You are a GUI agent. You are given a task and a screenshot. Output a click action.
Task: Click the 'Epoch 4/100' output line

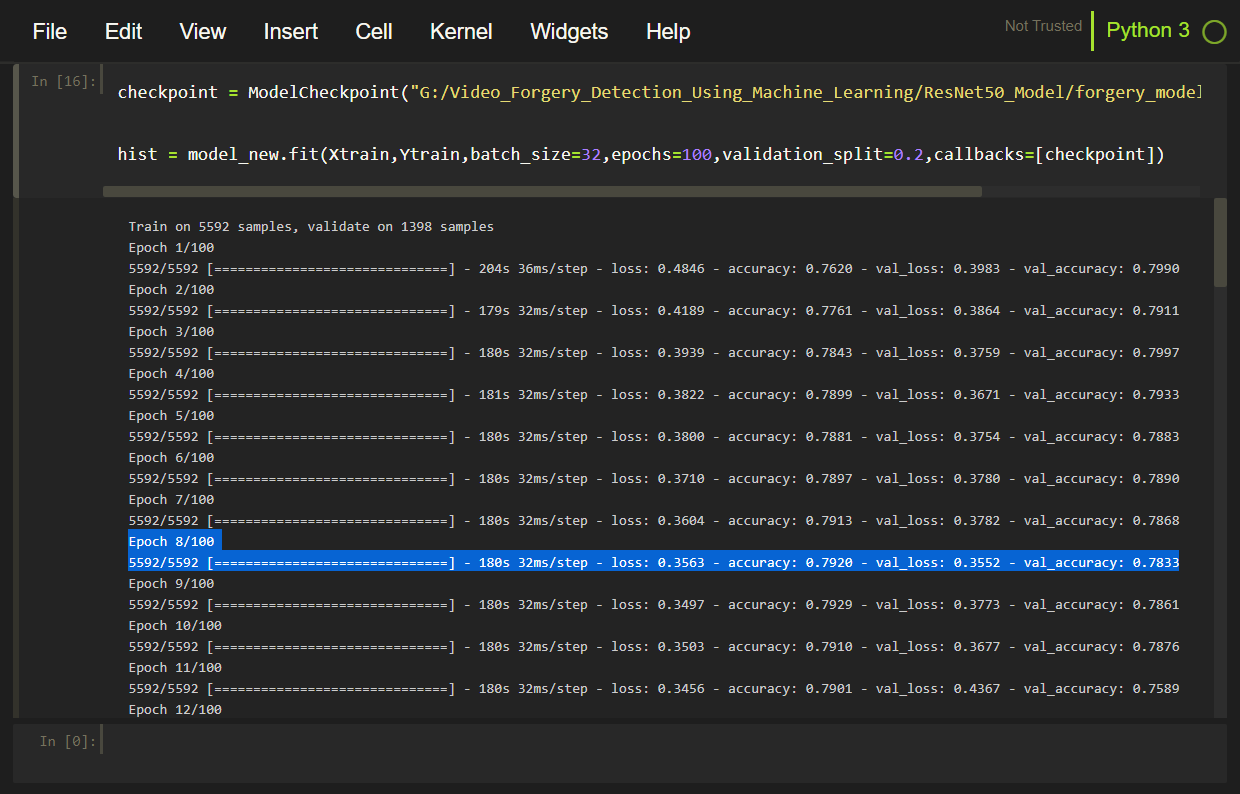point(171,374)
